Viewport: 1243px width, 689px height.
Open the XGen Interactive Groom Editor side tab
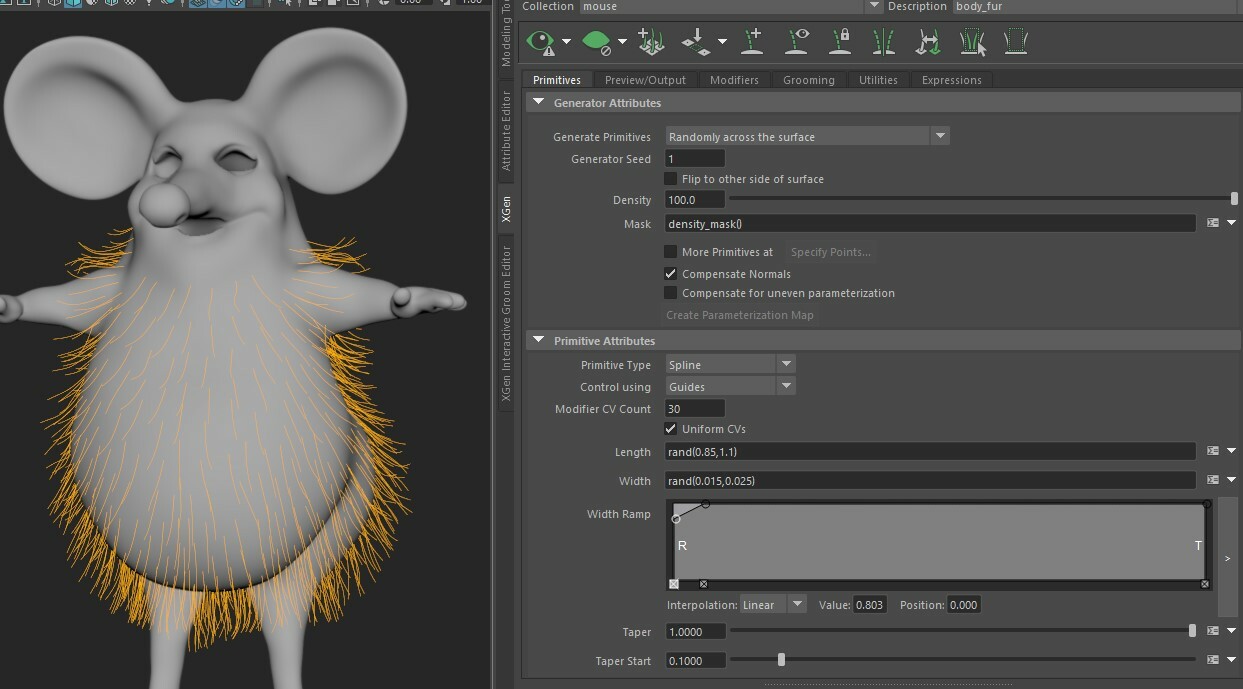(506, 324)
